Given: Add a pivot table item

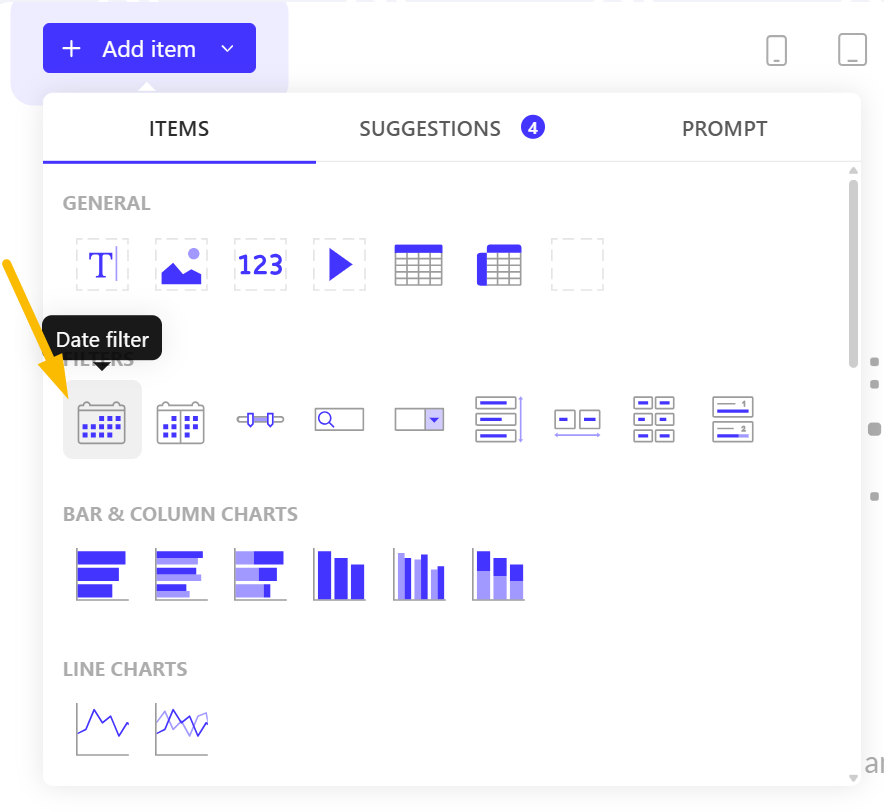Looking at the screenshot, I should click(x=499, y=264).
